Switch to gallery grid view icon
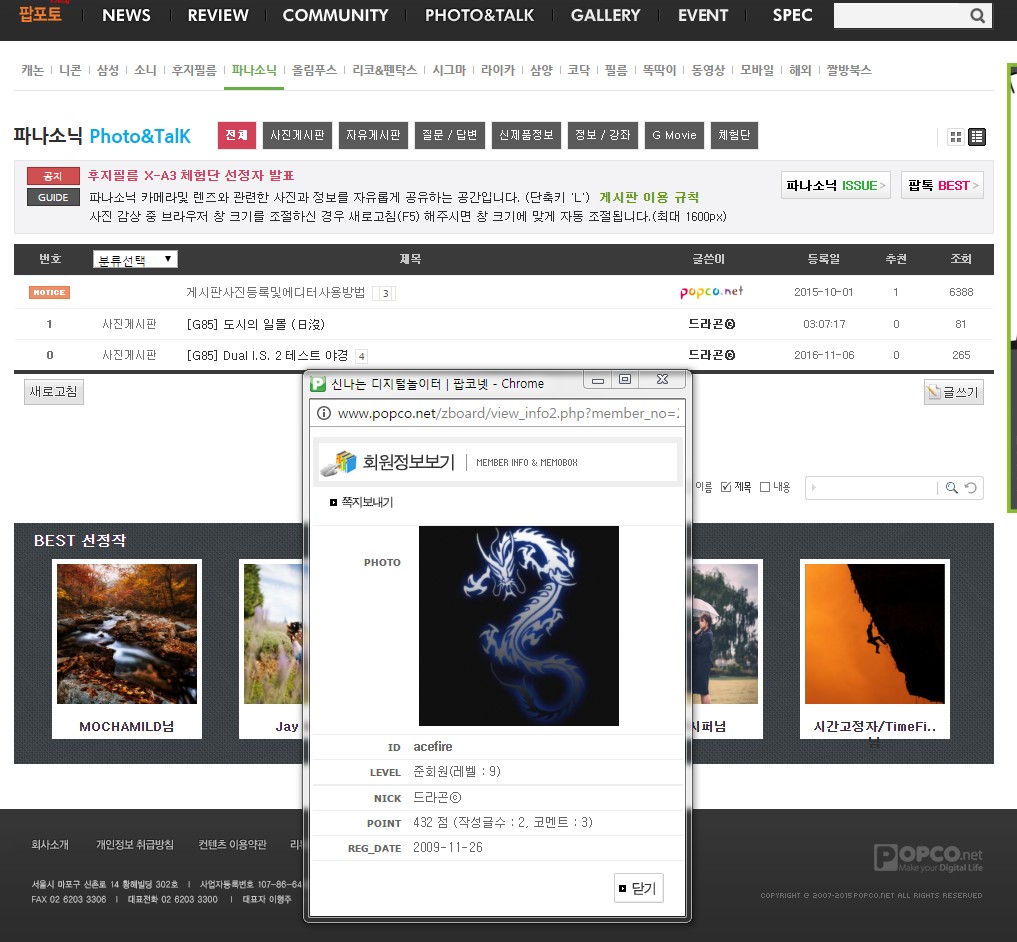The image size is (1017, 942). (x=955, y=137)
